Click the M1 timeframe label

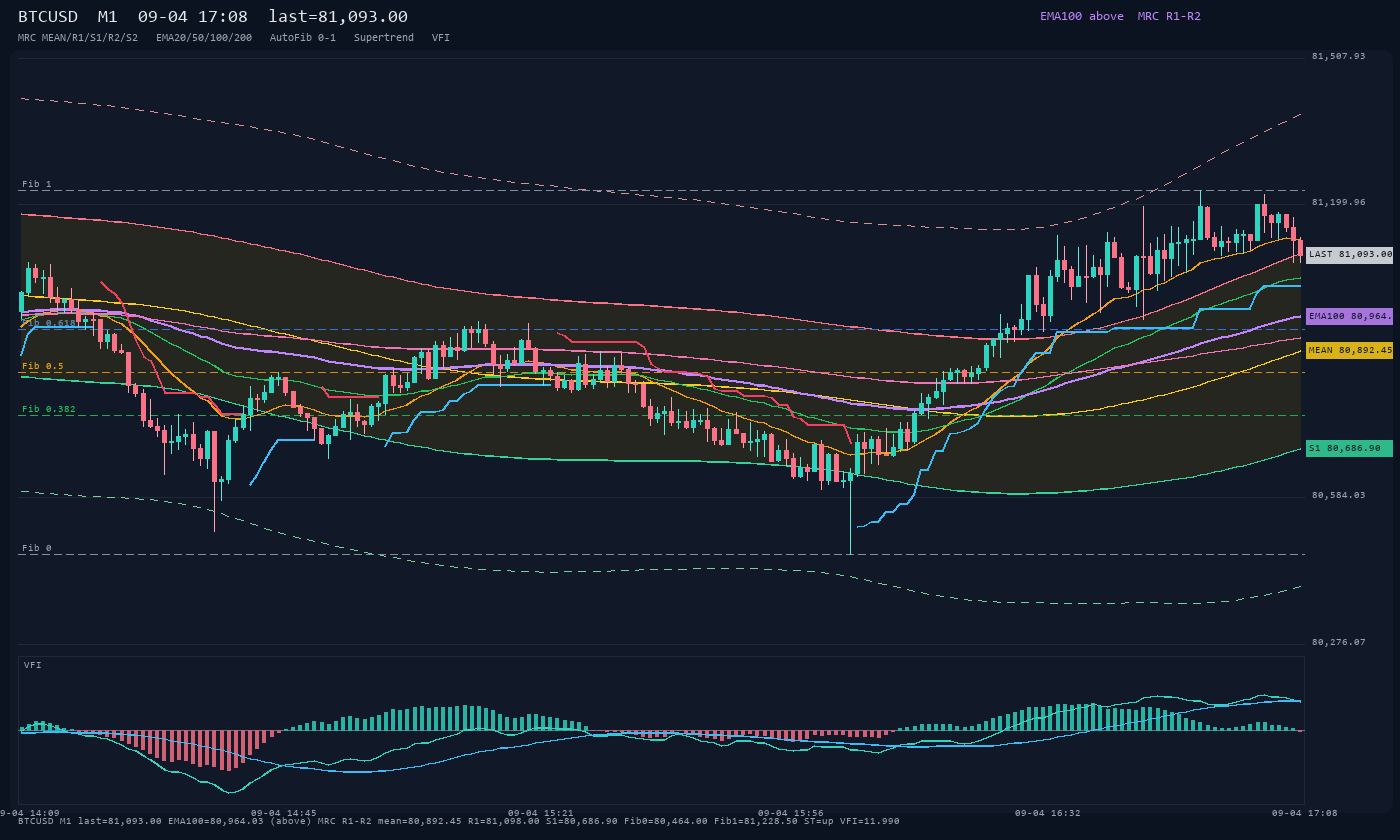coord(108,17)
